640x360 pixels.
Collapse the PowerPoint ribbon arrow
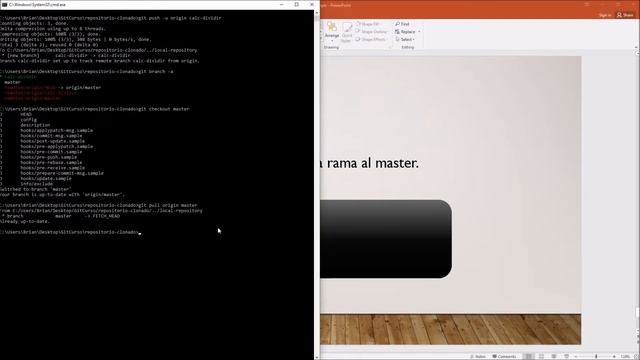click(636, 48)
